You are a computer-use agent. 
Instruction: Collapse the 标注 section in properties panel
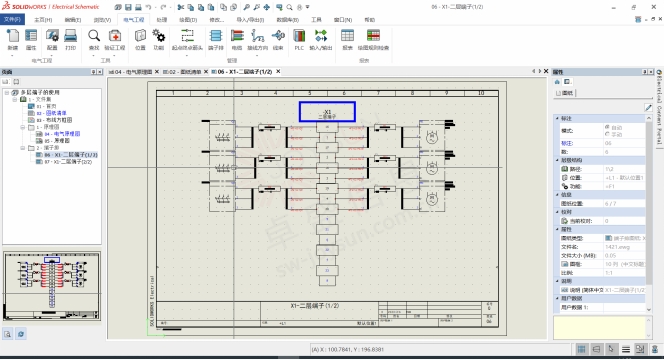click(x=557, y=118)
